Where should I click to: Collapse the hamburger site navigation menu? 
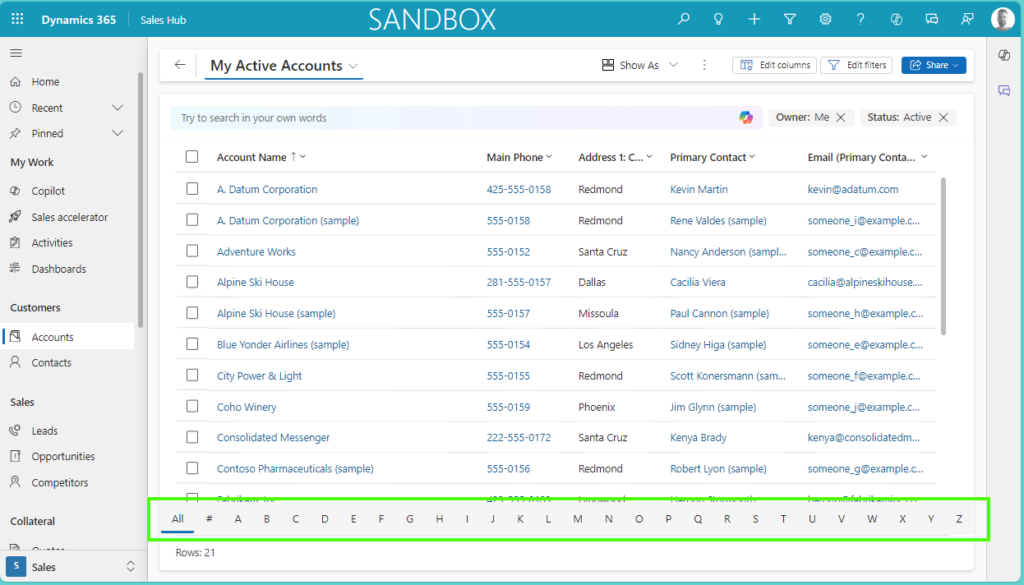coord(16,53)
